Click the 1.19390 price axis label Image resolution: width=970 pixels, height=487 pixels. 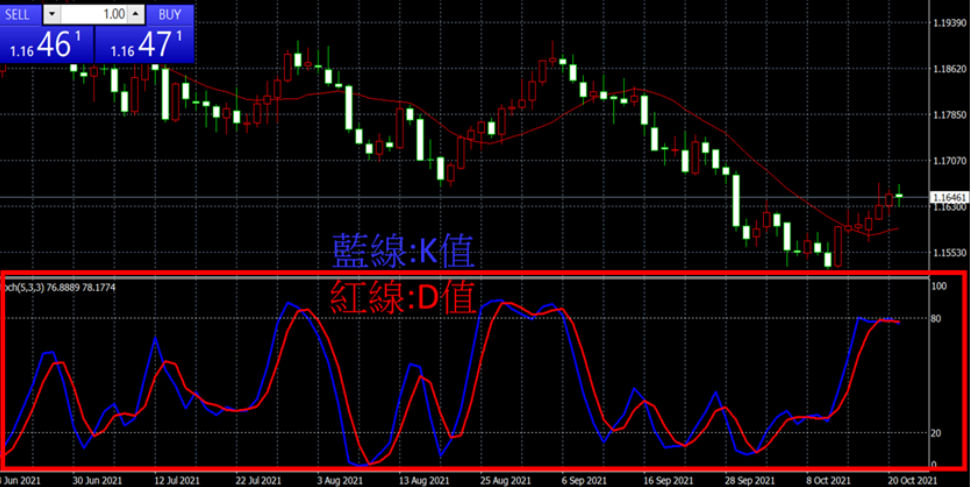(x=947, y=22)
